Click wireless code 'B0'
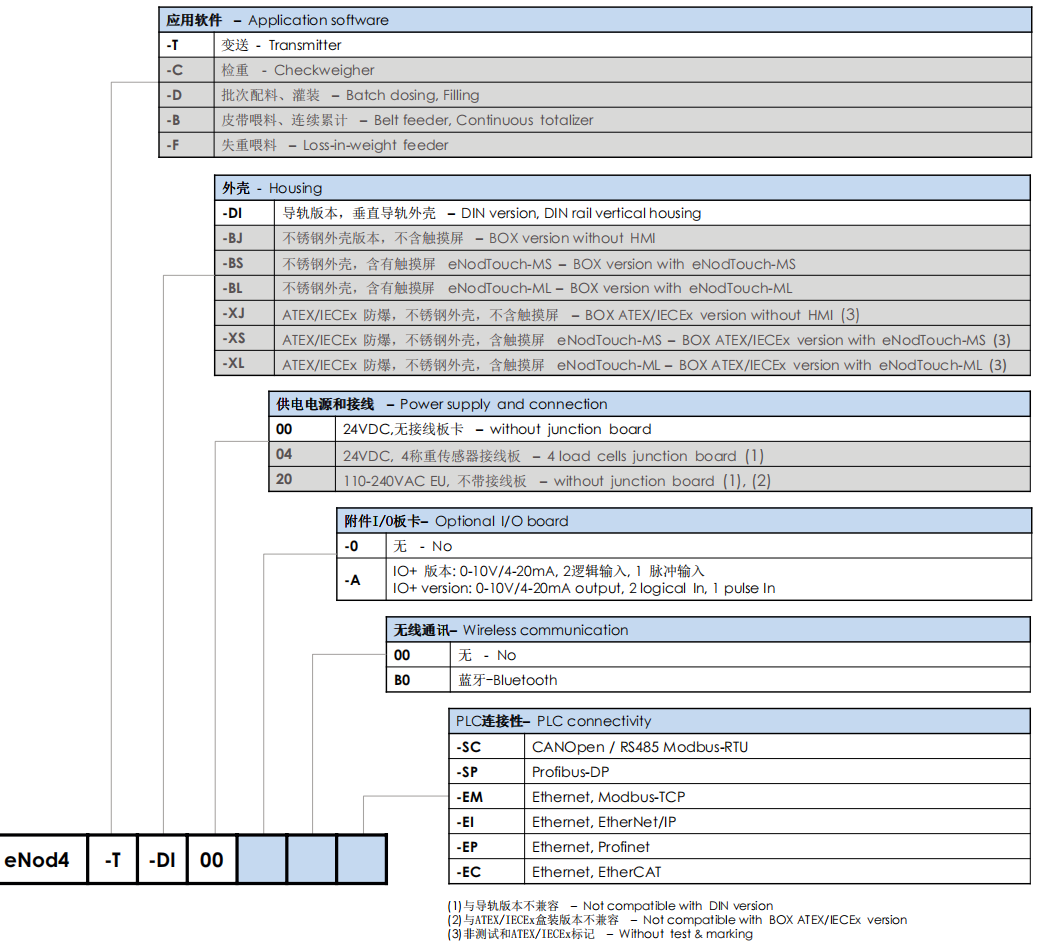Viewport: 1053px width, 947px height. (x=418, y=680)
